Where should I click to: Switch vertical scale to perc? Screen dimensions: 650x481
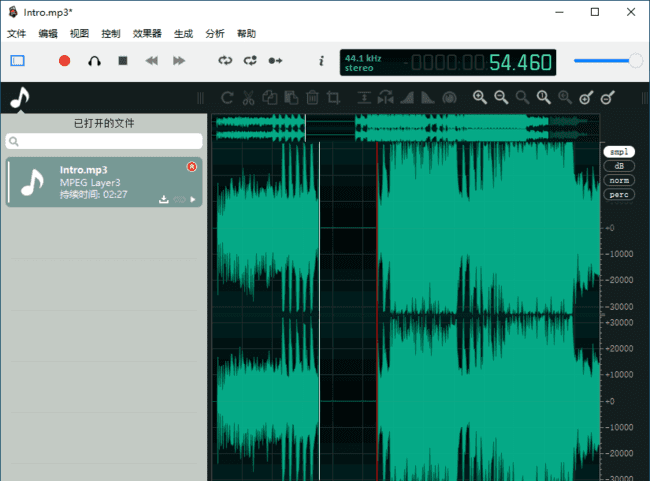click(619, 194)
